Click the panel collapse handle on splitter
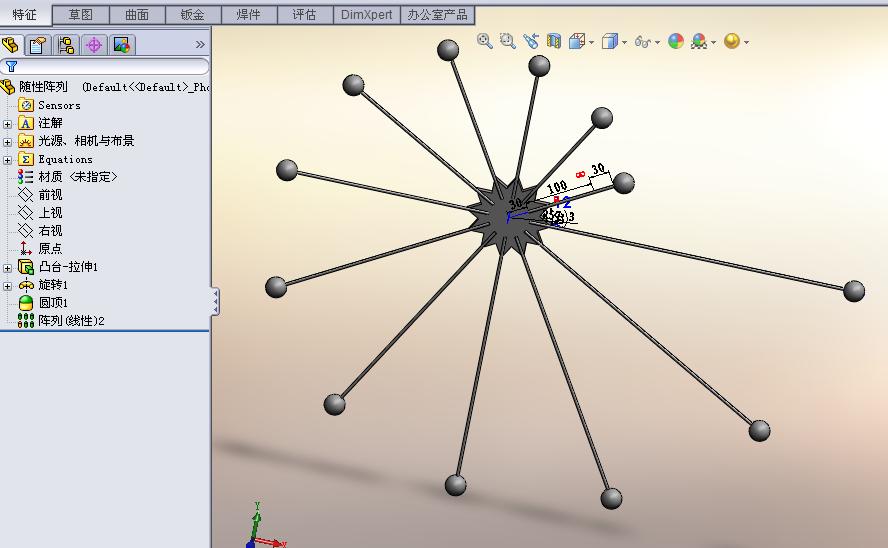 point(215,301)
